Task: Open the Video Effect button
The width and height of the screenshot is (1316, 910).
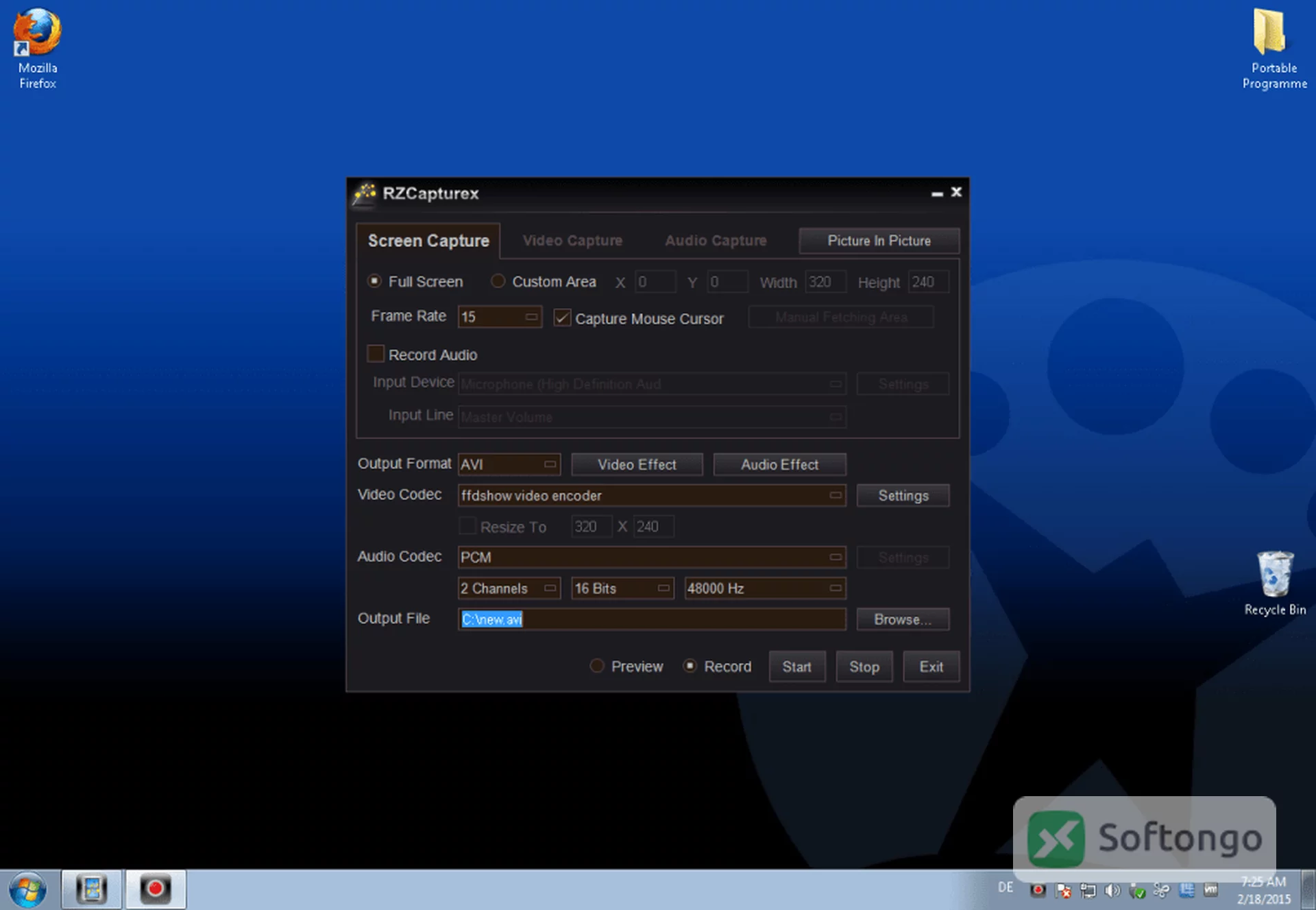Action: pos(637,464)
